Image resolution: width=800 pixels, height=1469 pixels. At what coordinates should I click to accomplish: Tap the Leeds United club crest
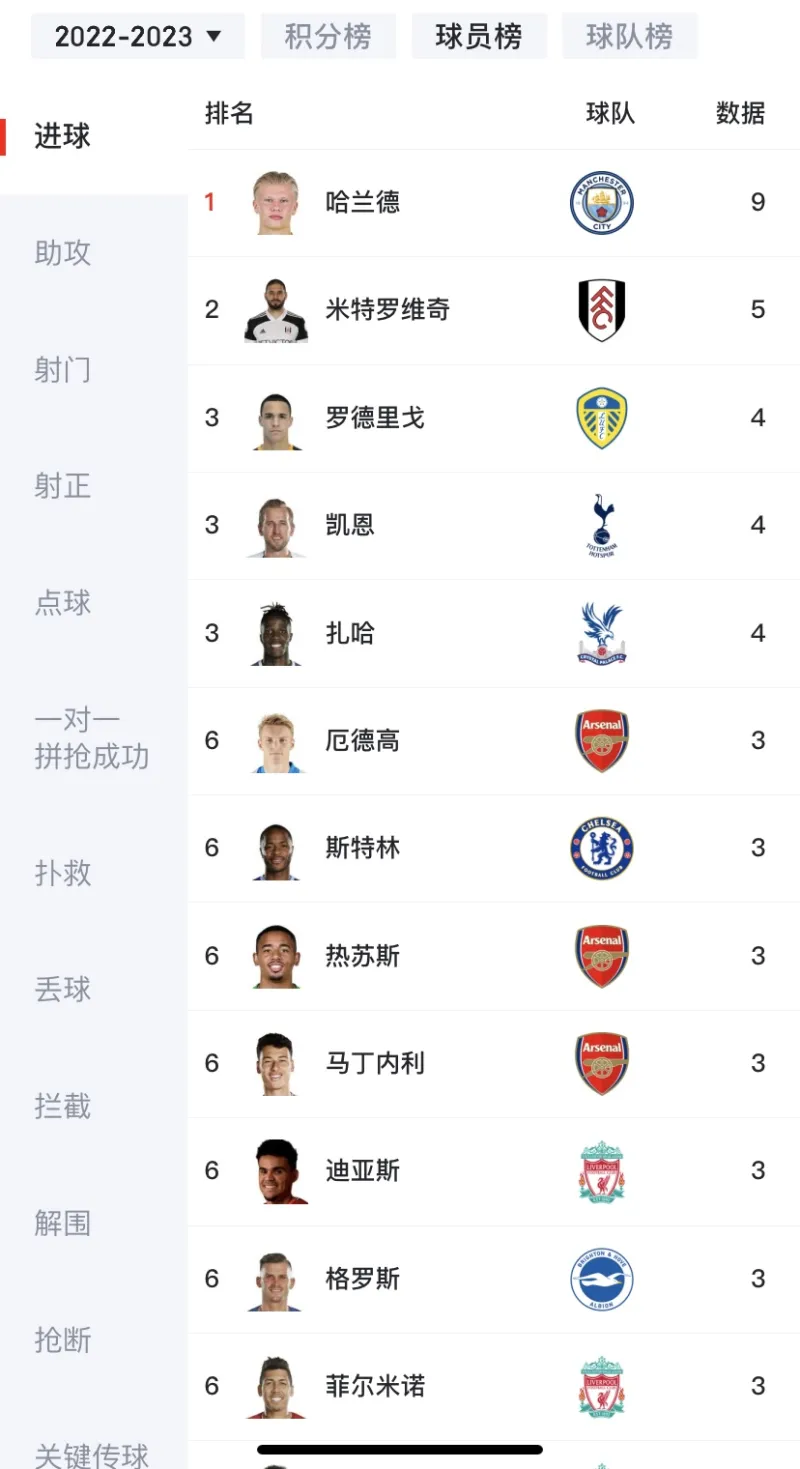601,418
